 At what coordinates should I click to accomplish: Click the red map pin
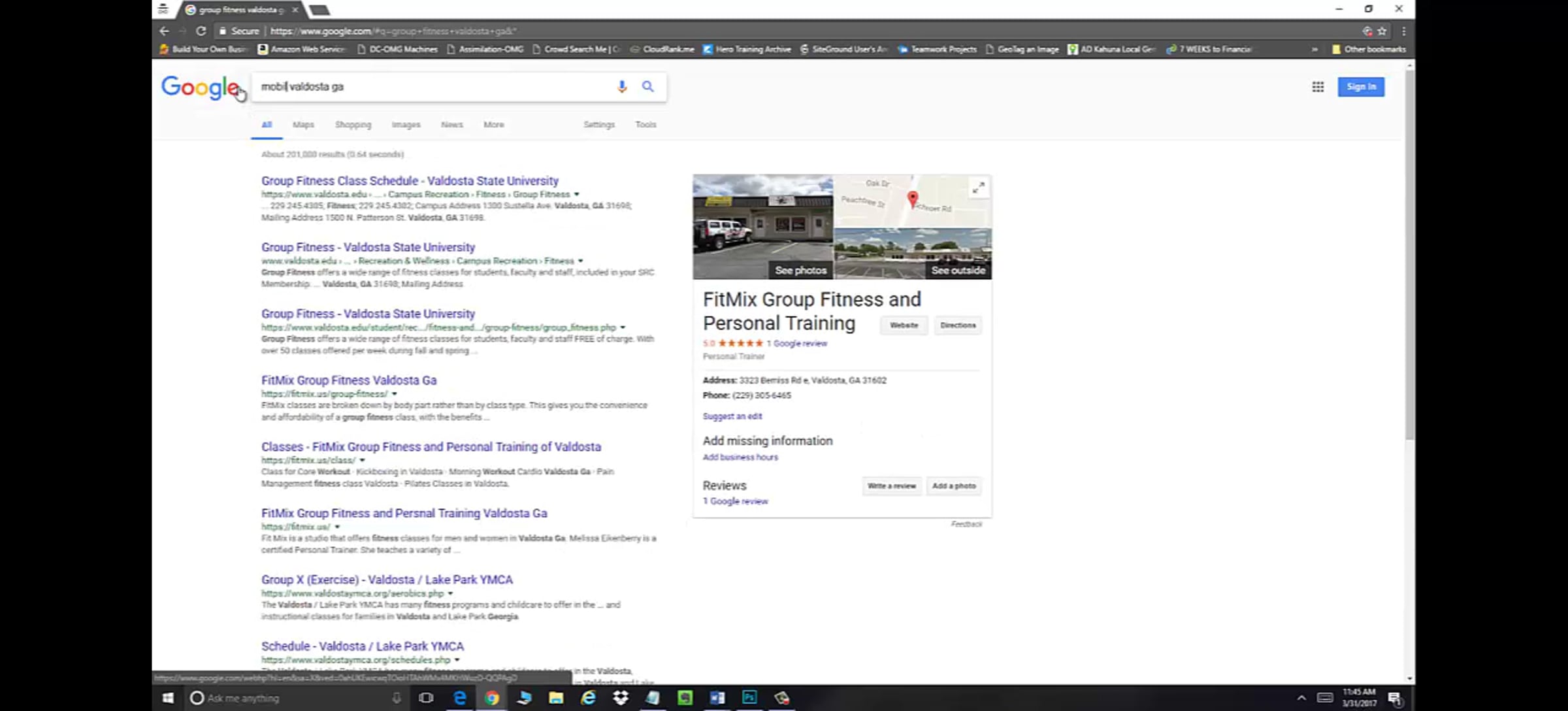click(913, 199)
